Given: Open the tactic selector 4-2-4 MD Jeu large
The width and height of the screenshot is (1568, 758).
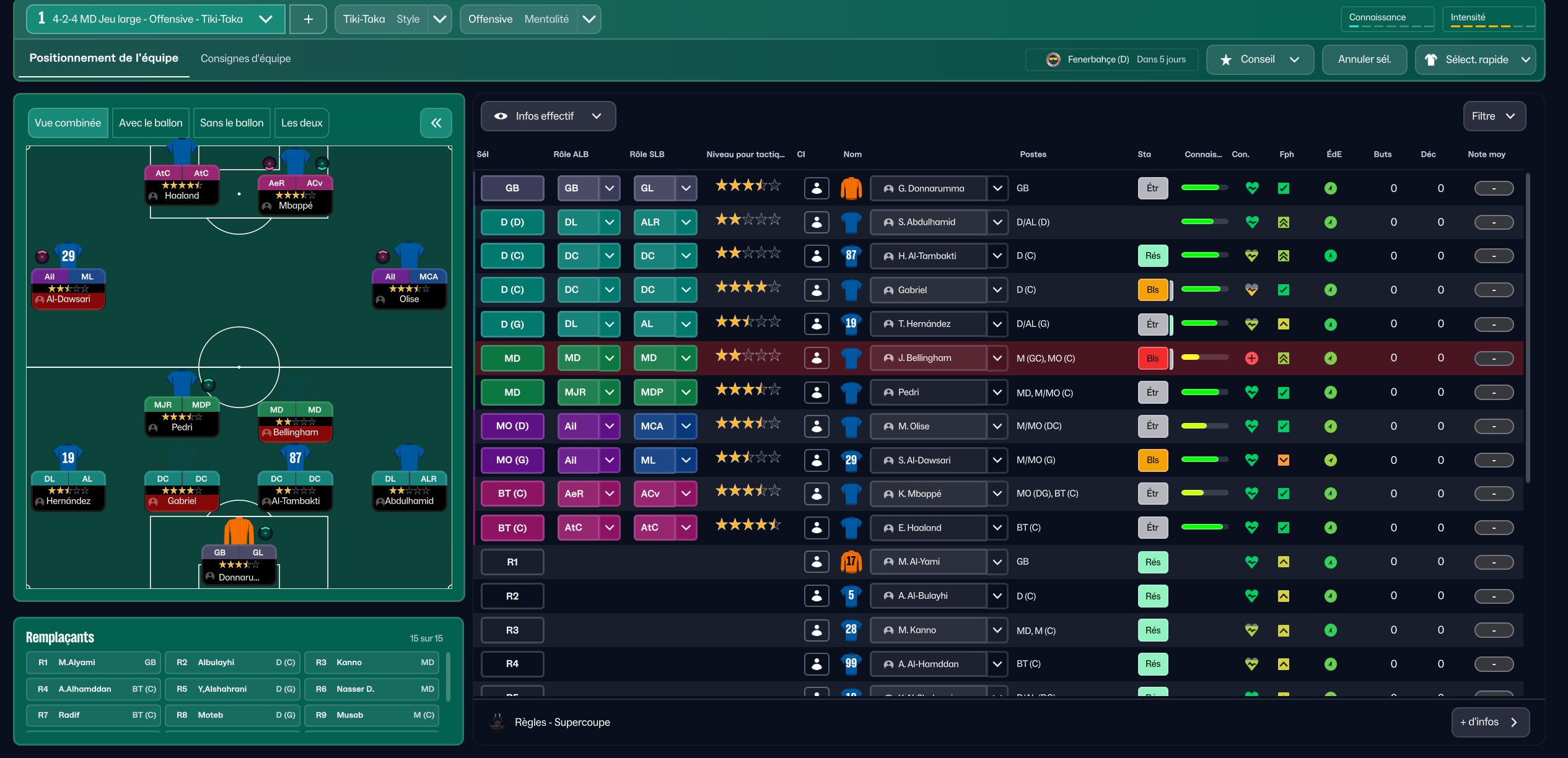Looking at the screenshot, I should pyautogui.click(x=155, y=19).
